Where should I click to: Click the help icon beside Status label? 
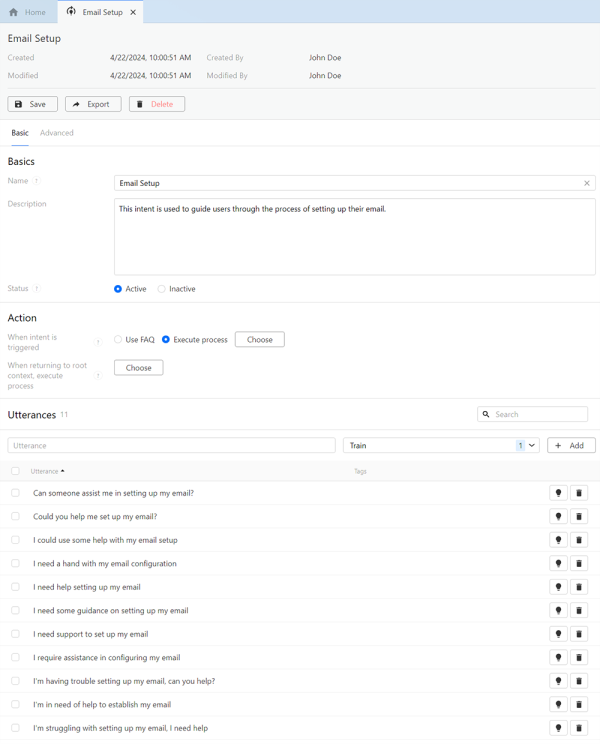[37, 288]
